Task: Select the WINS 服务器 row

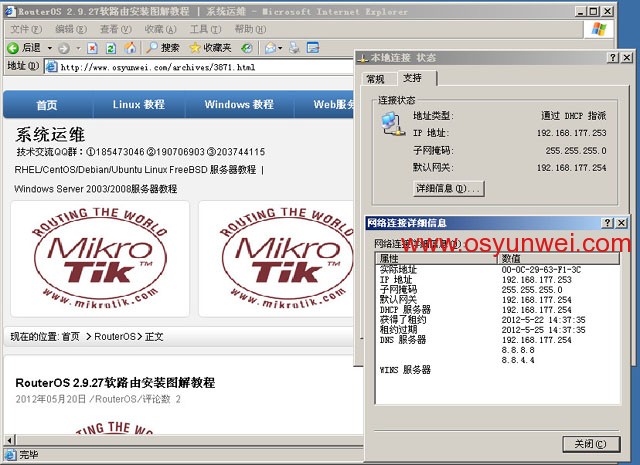Action: coord(497,370)
